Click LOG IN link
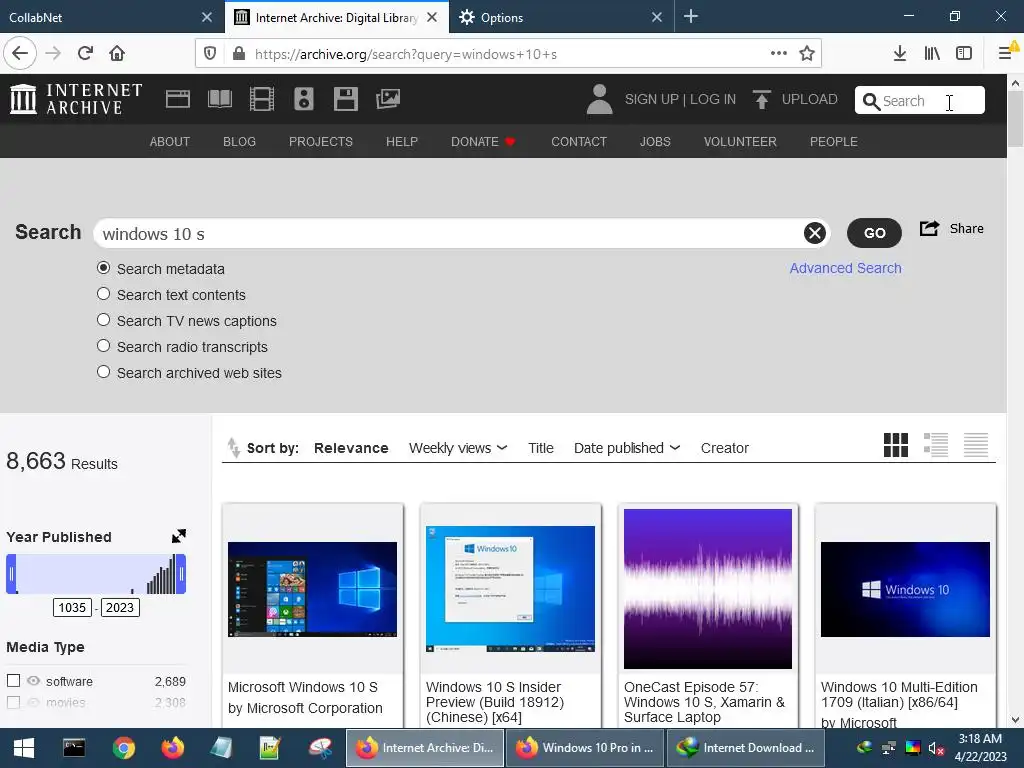The width and height of the screenshot is (1024, 768). click(x=712, y=99)
